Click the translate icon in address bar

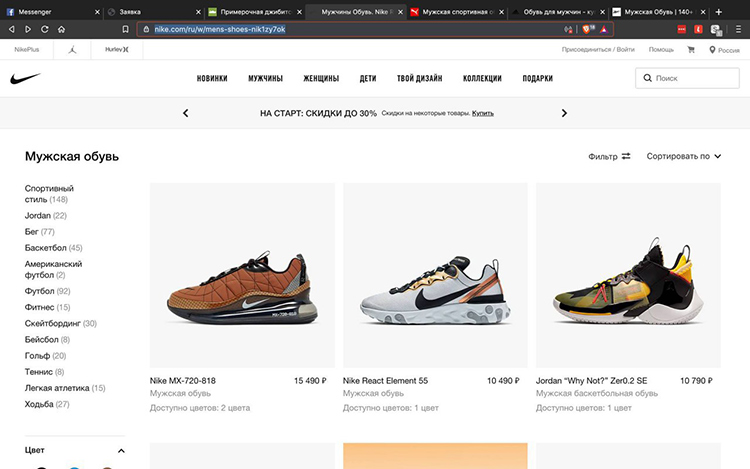568,29
